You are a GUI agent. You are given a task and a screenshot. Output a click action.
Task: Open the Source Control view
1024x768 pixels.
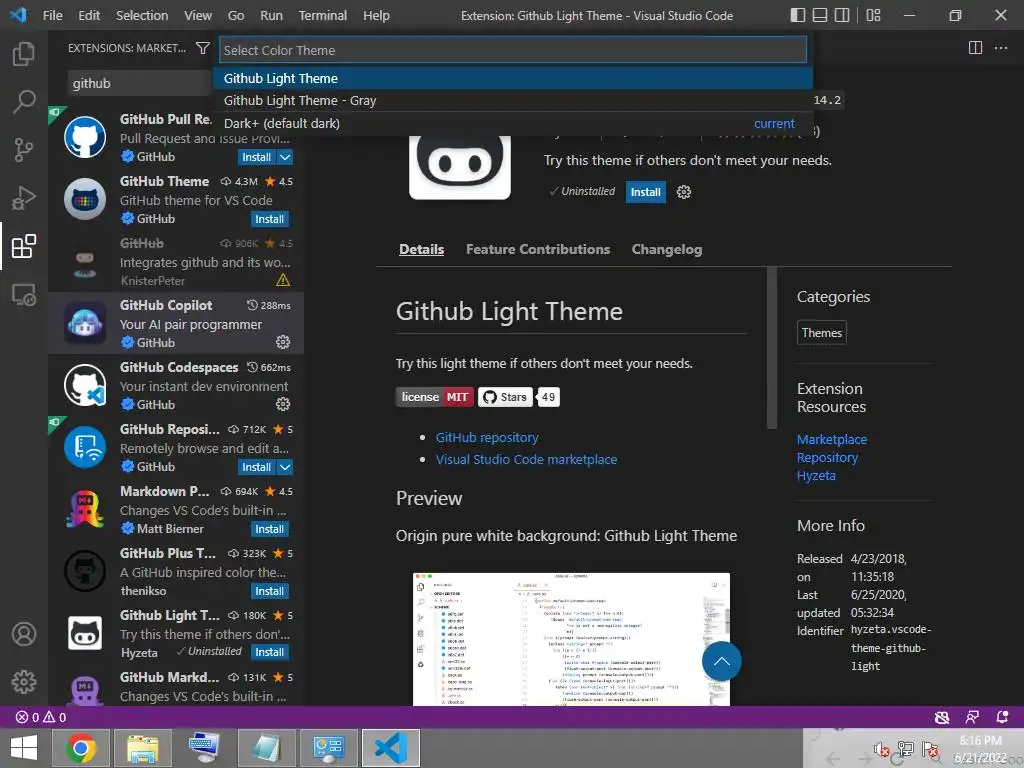click(x=24, y=150)
